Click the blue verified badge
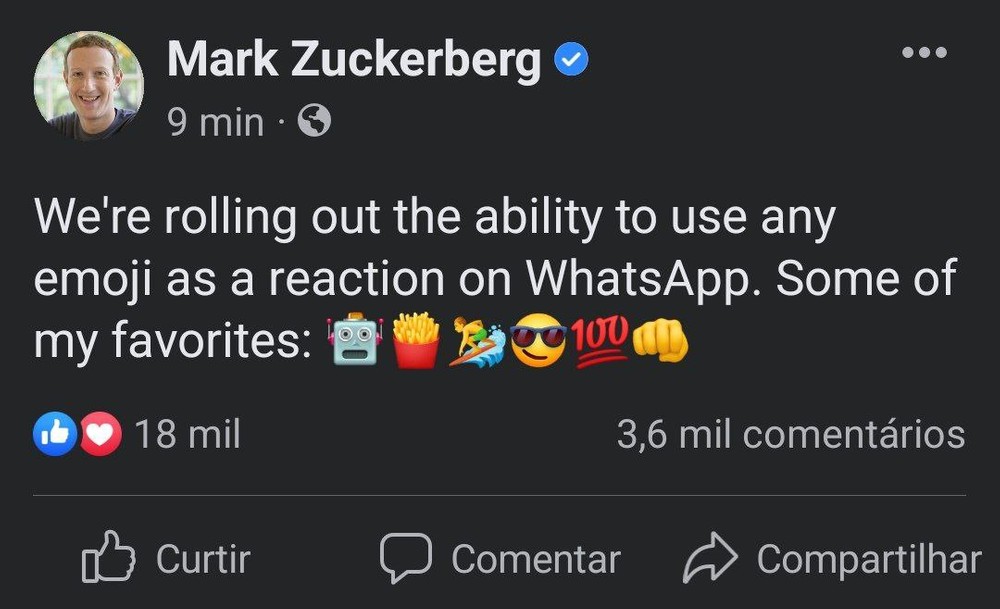The image size is (1000, 609). pyautogui.click(x=571, y=62)
